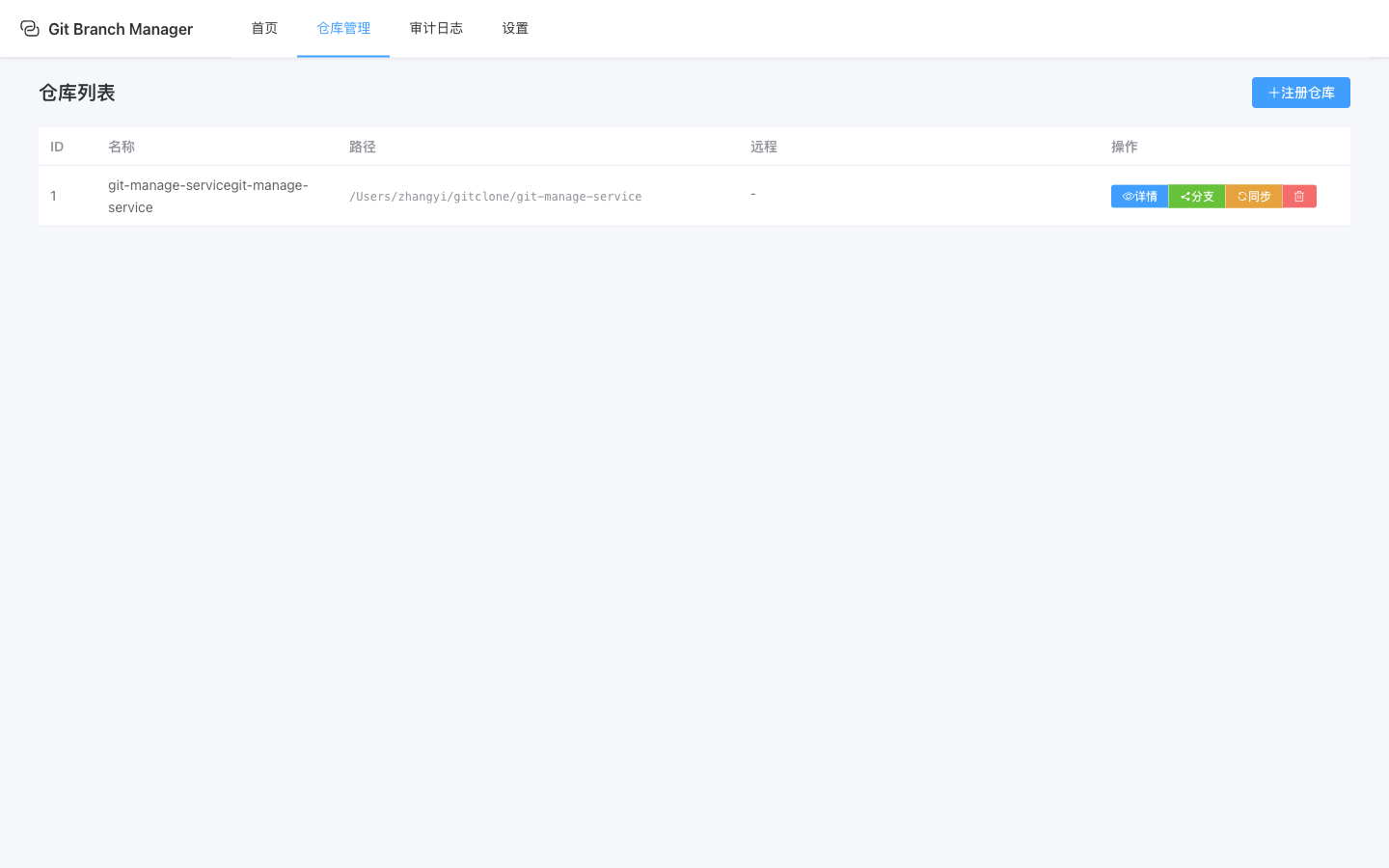Click the Git Branch Manager logo icon
This screenshot has height=868, width=1389.
tap(30, 28)
